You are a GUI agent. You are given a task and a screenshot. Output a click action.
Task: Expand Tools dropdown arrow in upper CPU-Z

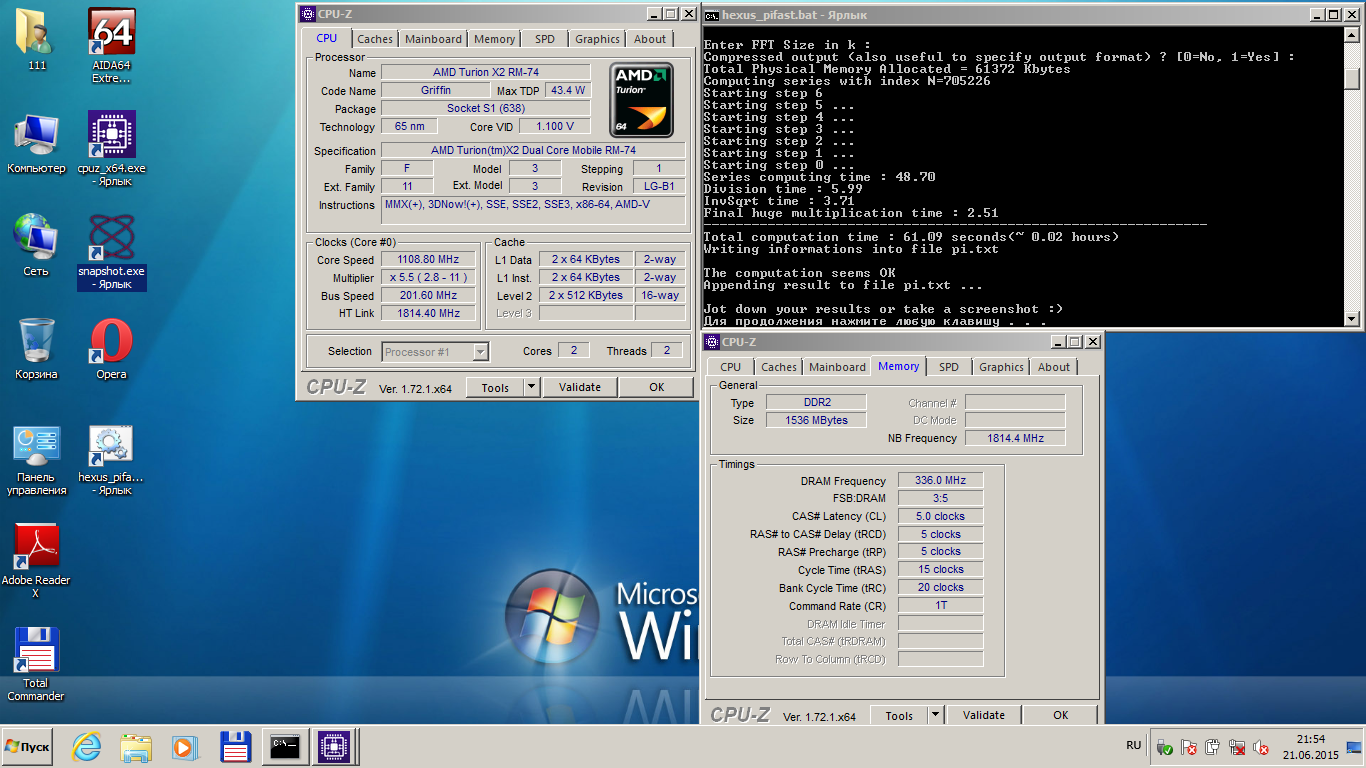pos(531,387)
